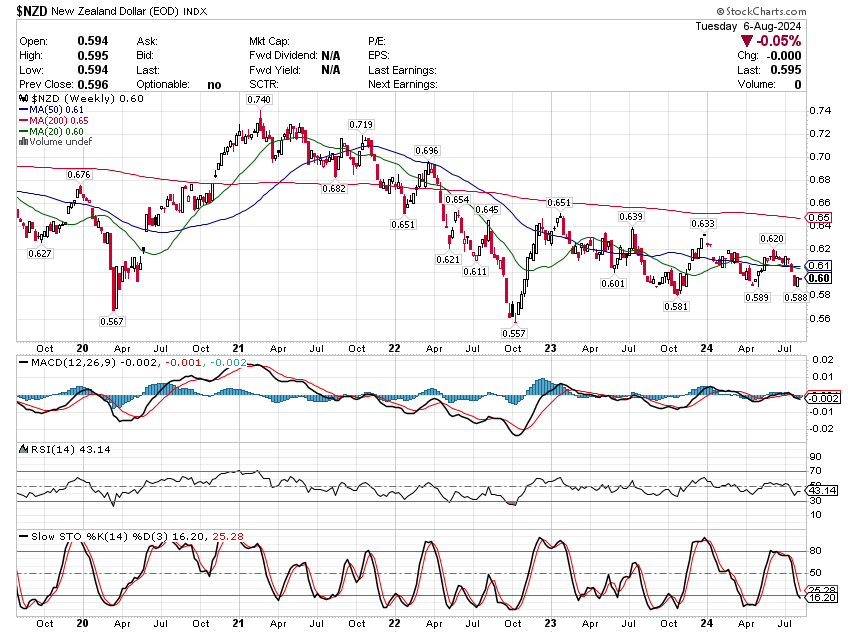The width and height of the screenshot is (850, 633).
Task: Click the 0.567 low annotation in 2020
Action: pos(112,321)
